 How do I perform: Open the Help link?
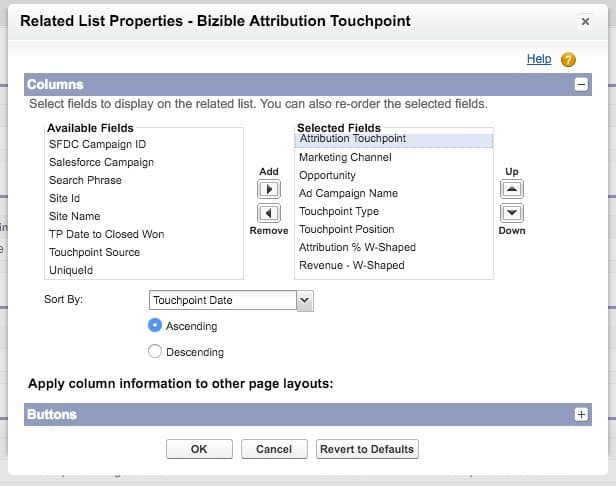pos(539,59)
